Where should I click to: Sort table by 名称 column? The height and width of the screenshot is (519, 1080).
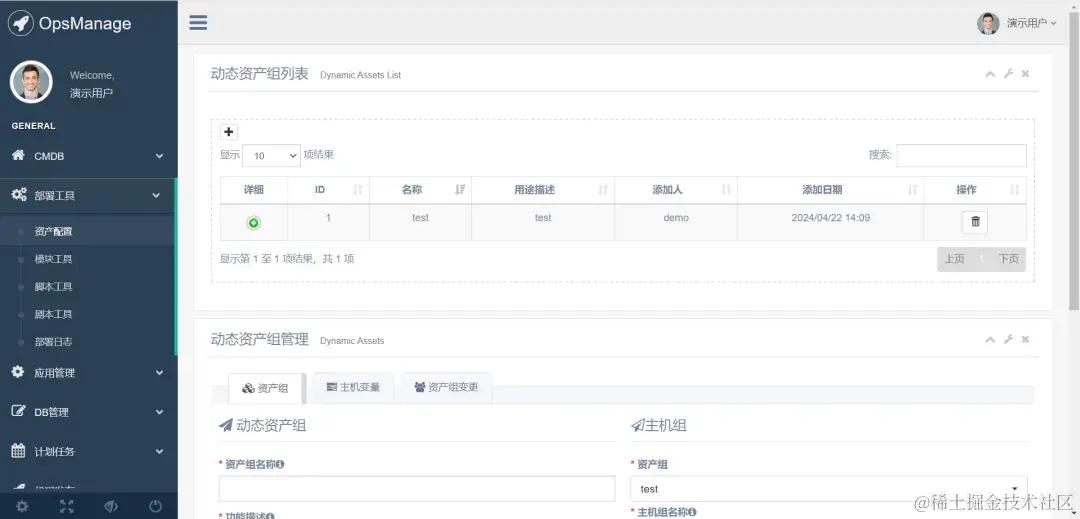(x=420, y=190)
